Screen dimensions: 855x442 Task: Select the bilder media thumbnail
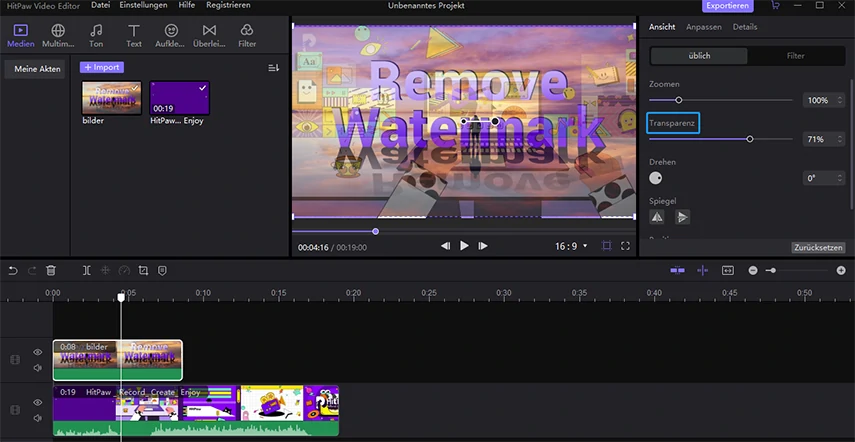[x=112, y=98]
